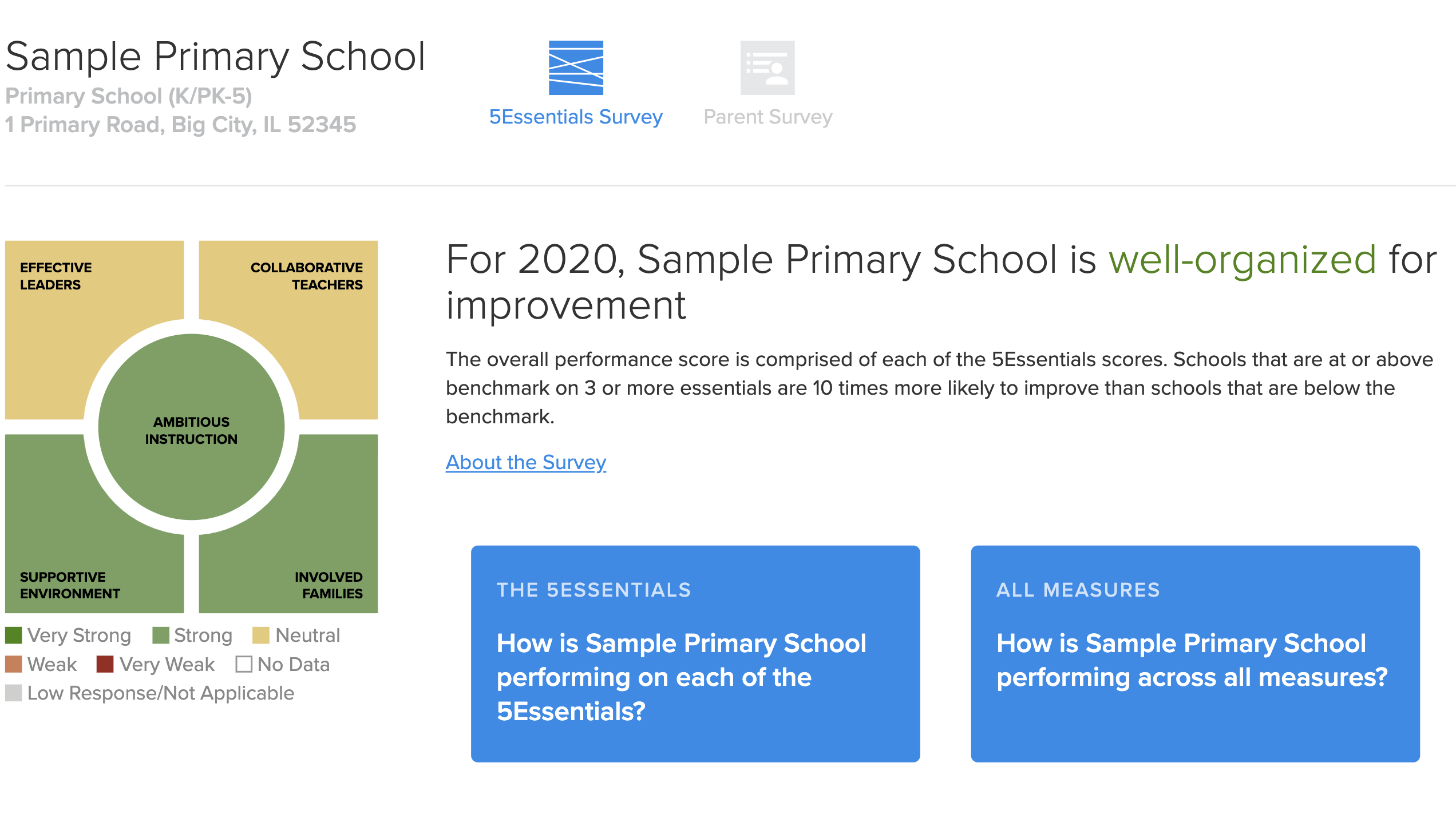Image resolution: width=1456 pixels, height=826 pixels.
Task: Click the Low Response/Not Applicable swatch
Action: [x=14, y=693]
